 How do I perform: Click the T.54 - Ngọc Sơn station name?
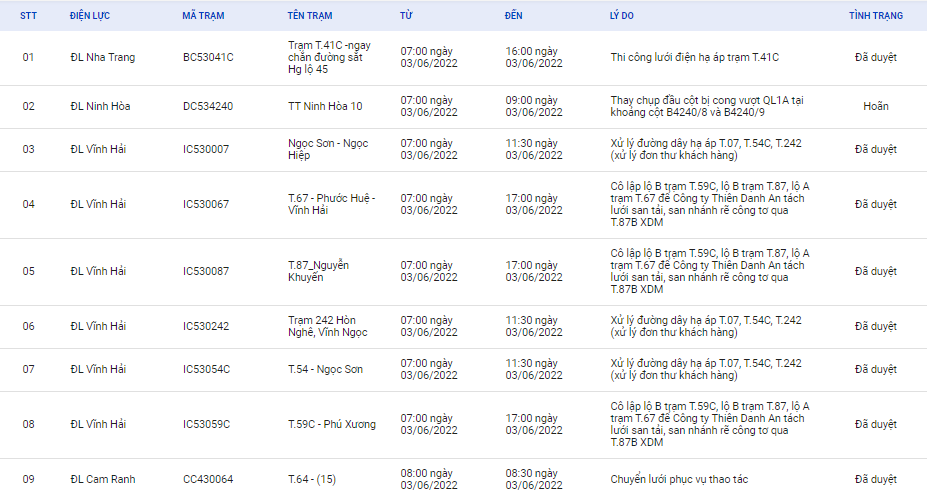pos(326,370)
